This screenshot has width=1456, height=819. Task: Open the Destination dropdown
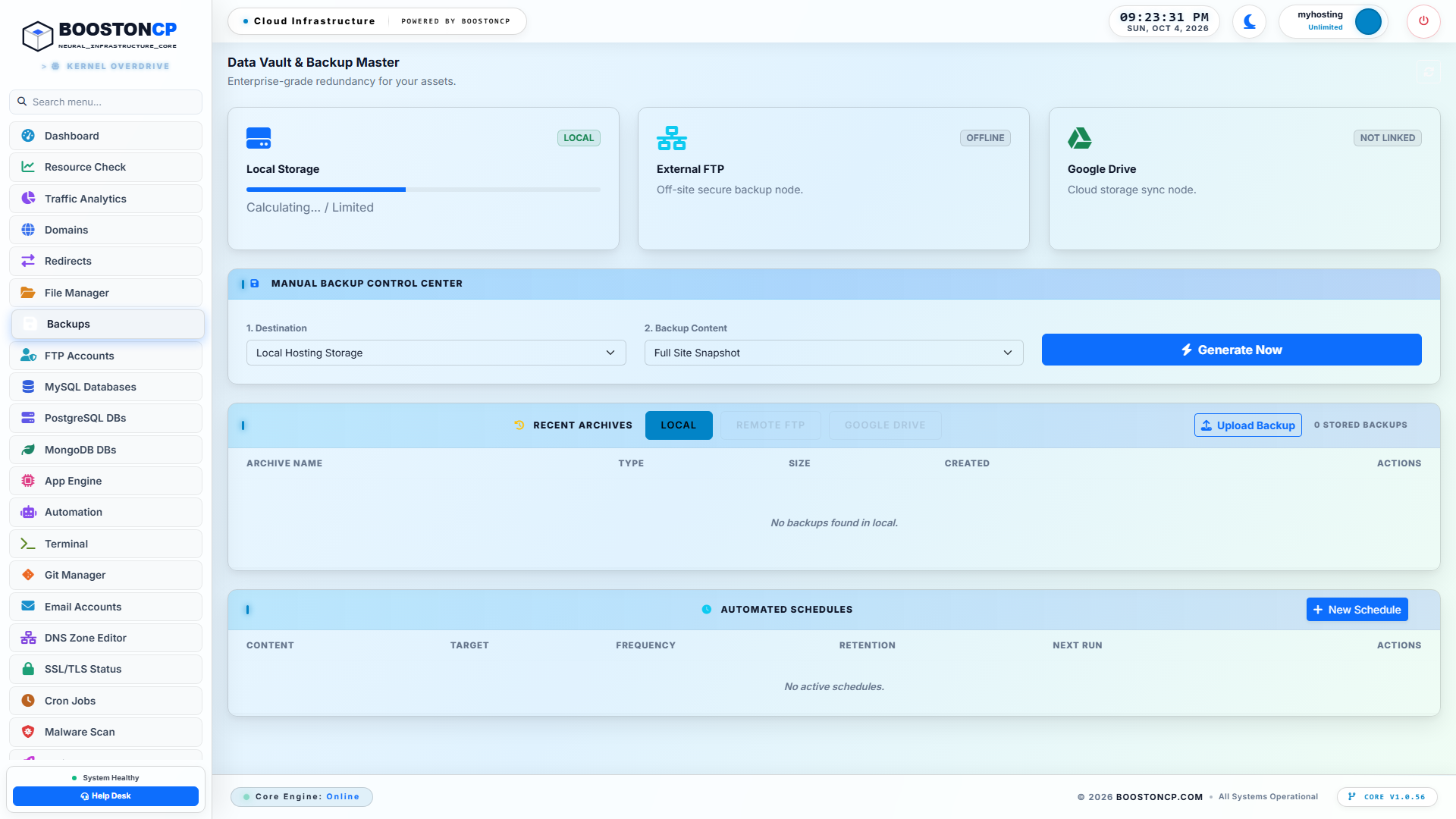[436, 353]
